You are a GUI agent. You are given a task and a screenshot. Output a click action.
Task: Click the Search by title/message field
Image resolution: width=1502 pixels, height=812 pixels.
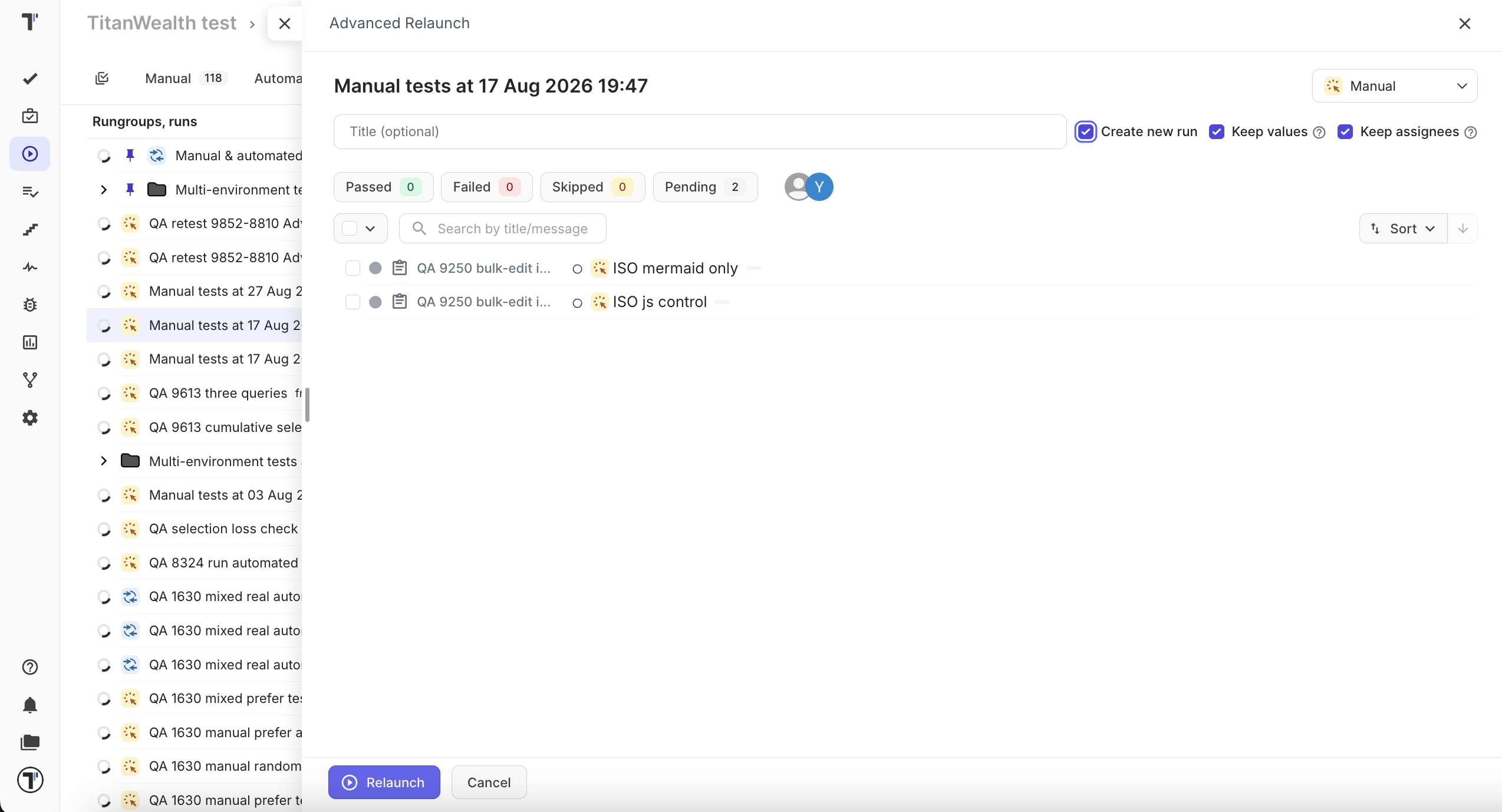(502, 229)
